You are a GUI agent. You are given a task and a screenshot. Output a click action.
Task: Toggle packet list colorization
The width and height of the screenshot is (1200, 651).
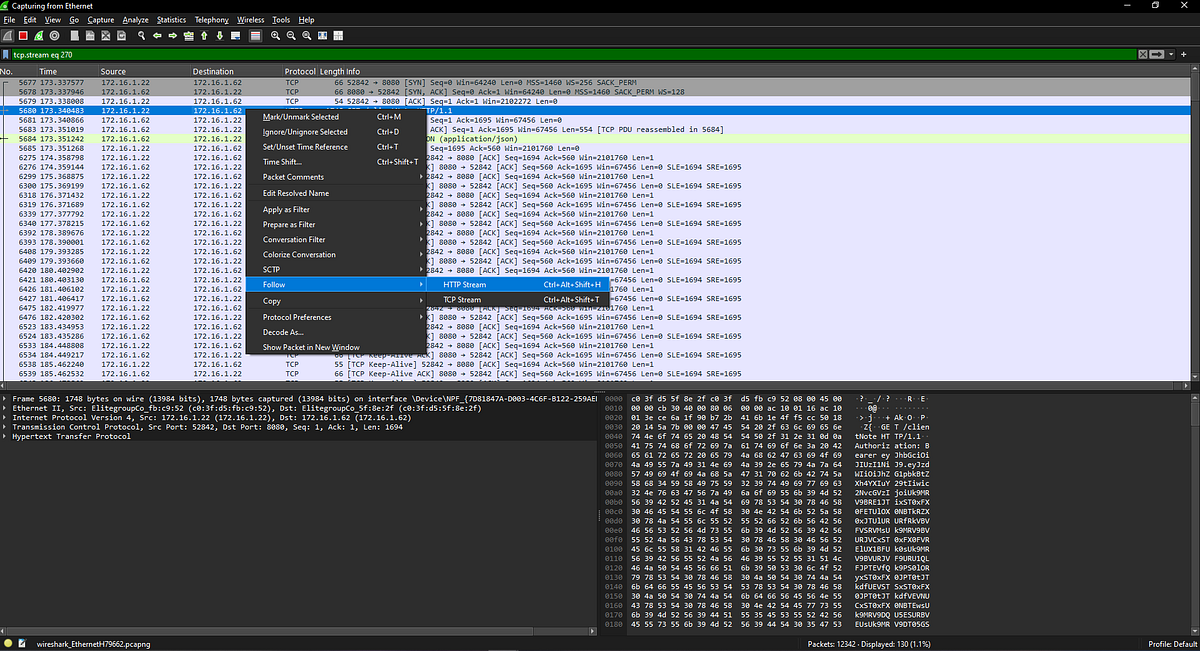pyautogui.click(x=256, y=36)
